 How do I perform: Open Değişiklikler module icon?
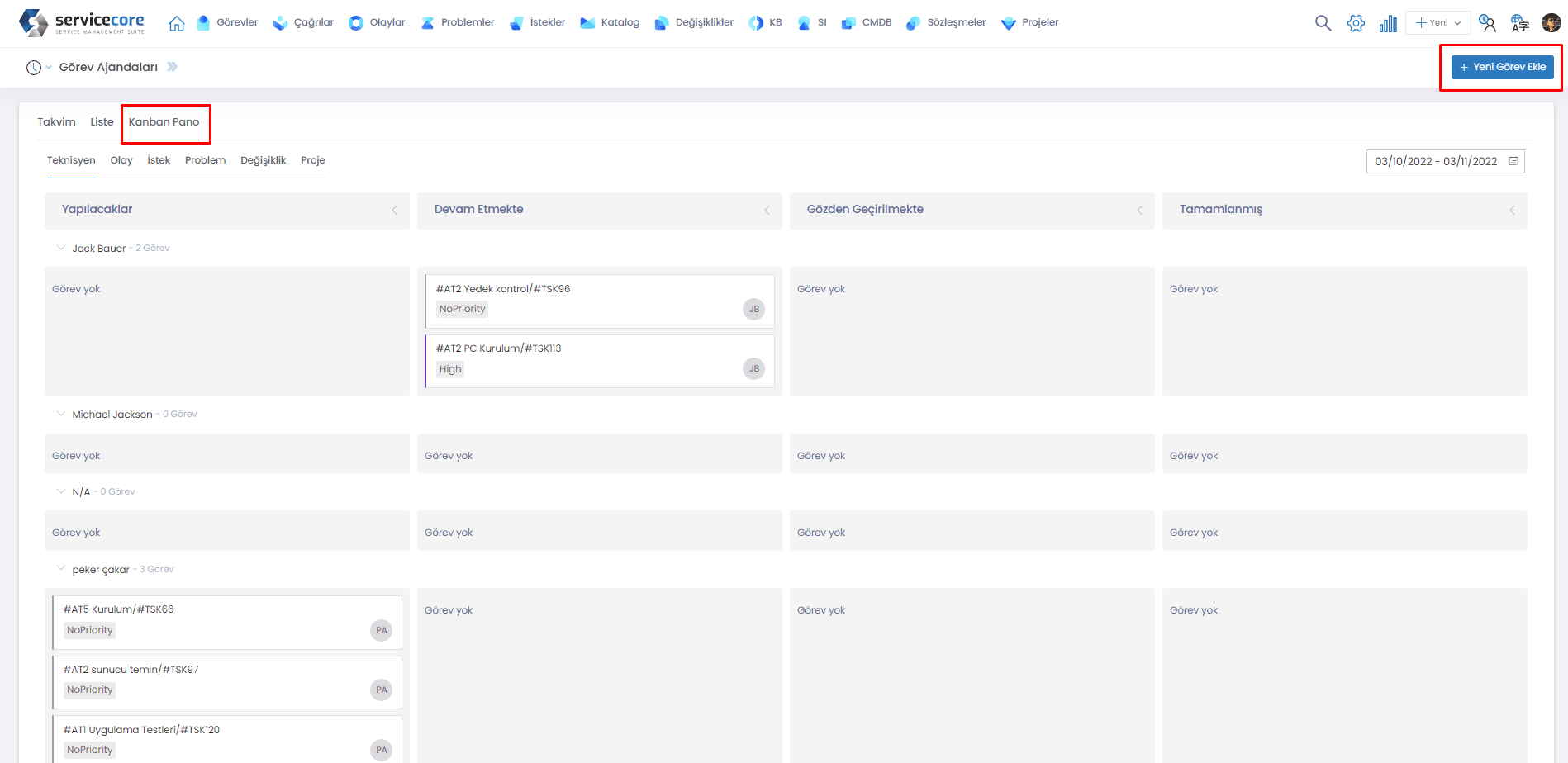(662, 23)
